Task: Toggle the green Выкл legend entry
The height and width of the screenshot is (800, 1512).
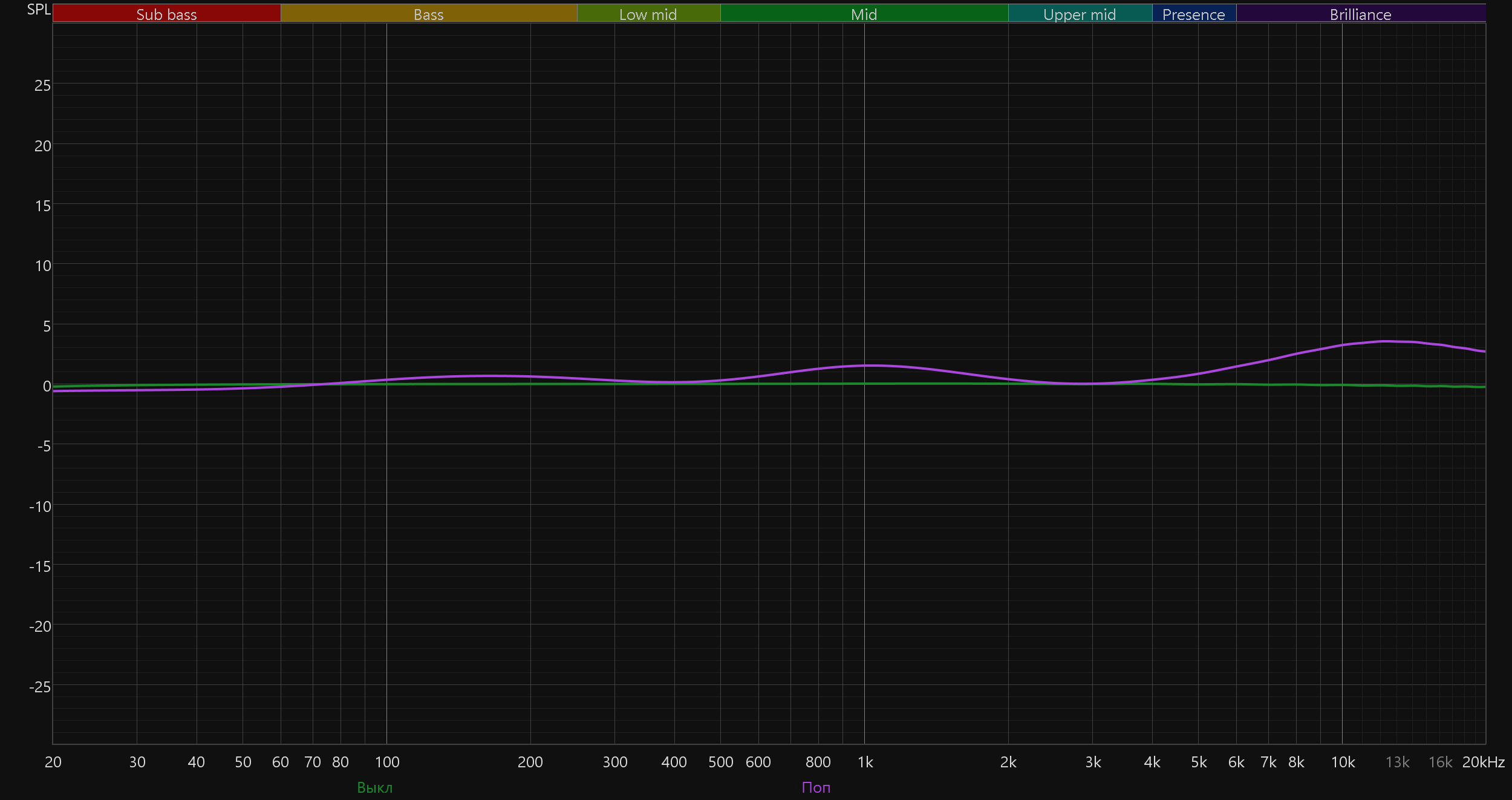Action: [x=374, y=787]
